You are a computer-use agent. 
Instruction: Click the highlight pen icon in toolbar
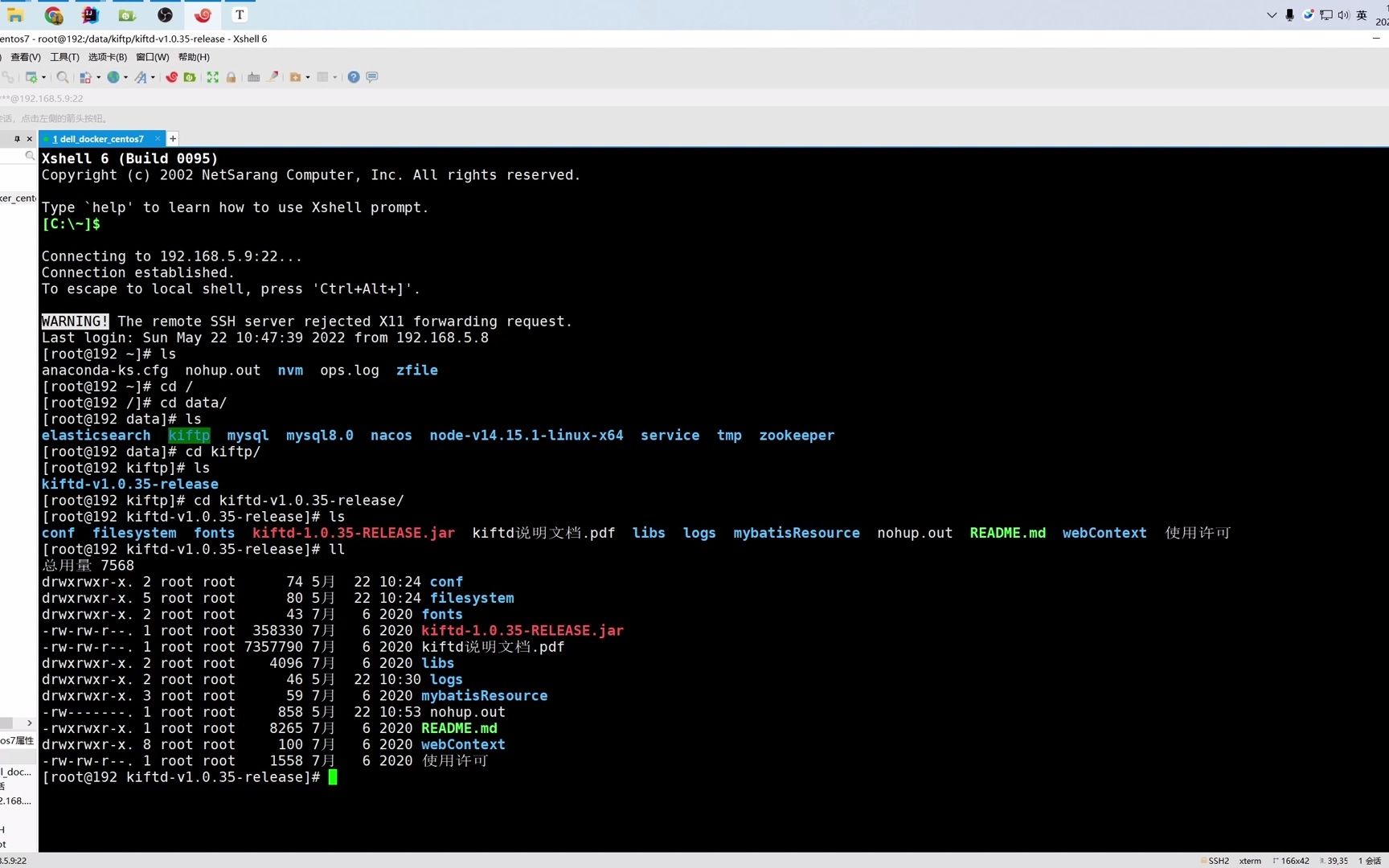point(272,77)
